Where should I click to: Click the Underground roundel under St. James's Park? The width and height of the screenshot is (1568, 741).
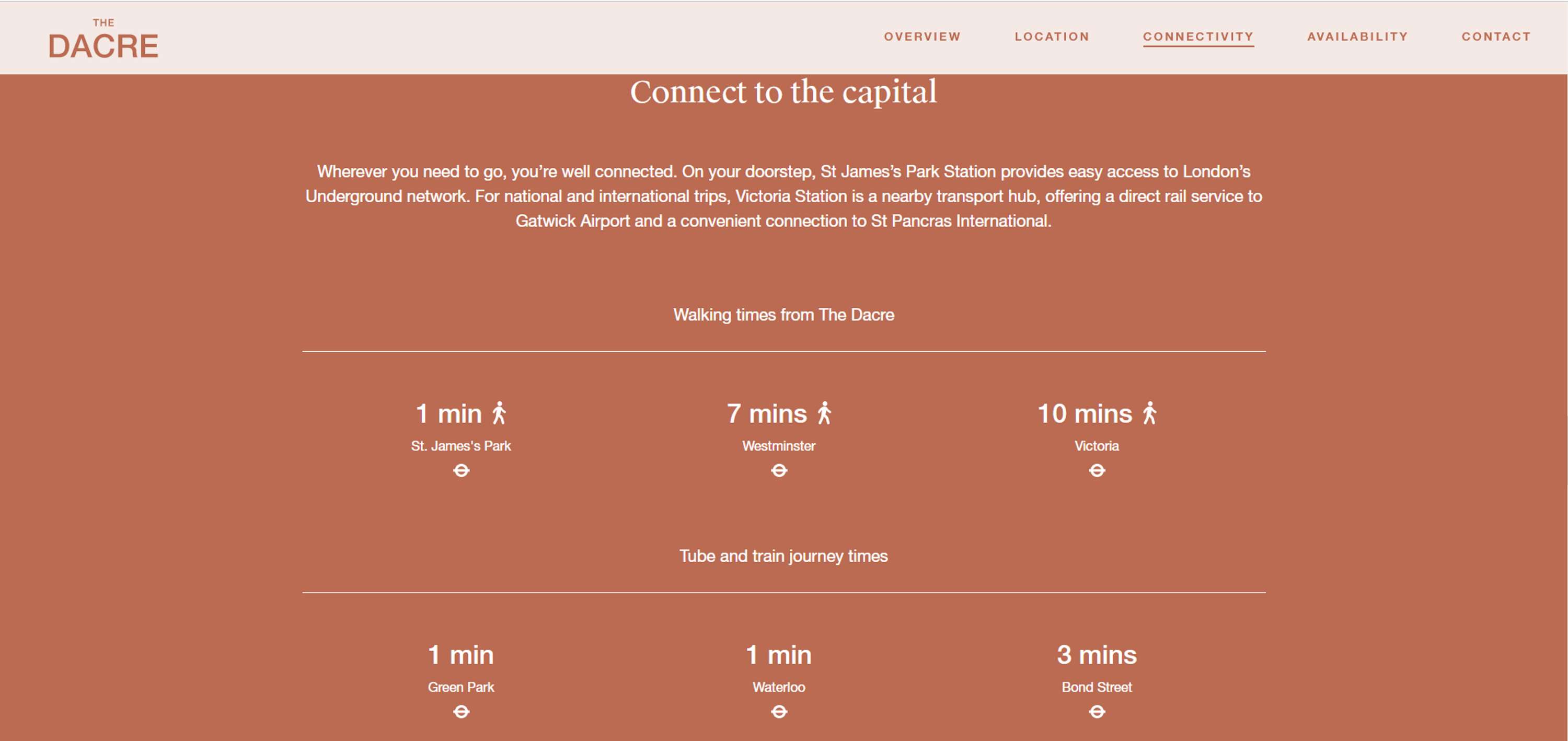coord(461,470)
